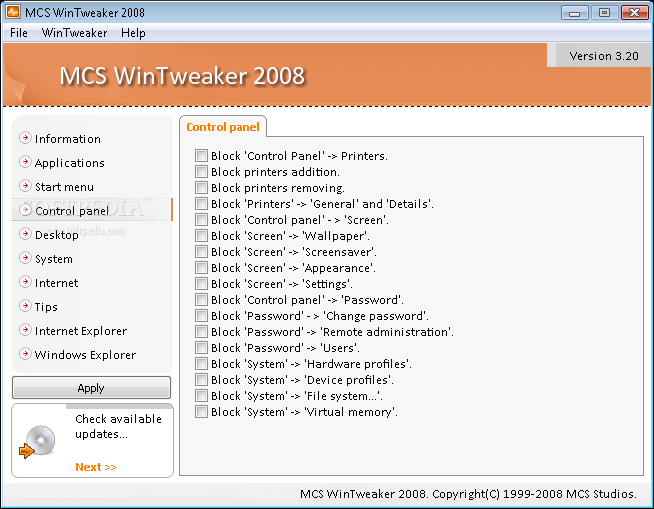654x509 pixels.
Task: Check Block 'System' -> 'File system...'
Action: tap(201, 396)
